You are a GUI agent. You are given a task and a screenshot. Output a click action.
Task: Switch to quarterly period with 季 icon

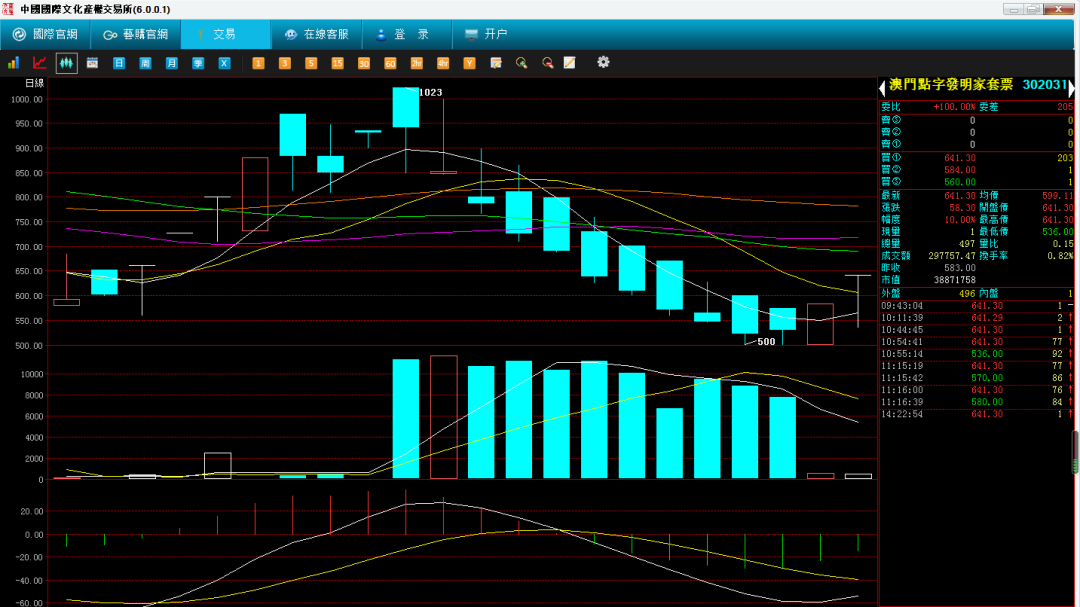pyautogui.click(x=198, y=63)
